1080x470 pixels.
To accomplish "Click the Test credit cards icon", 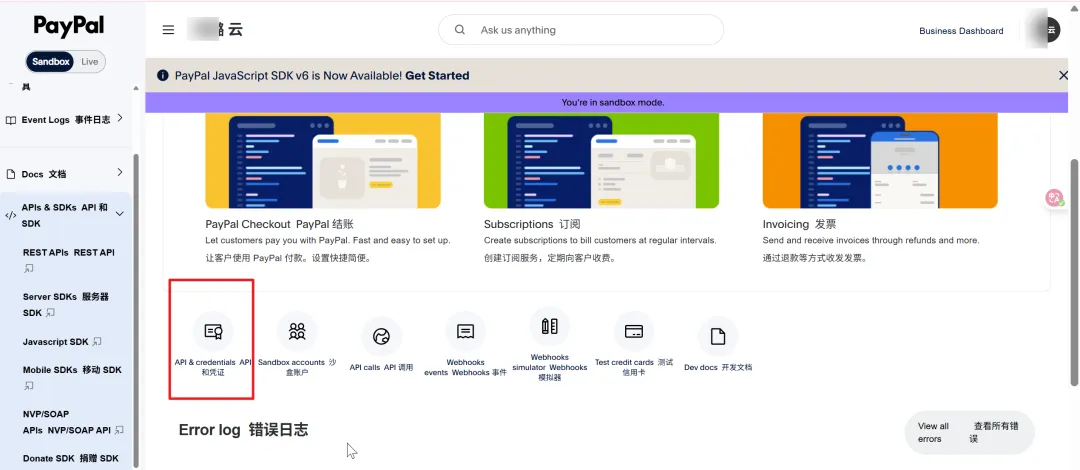I will click(633, 332).
